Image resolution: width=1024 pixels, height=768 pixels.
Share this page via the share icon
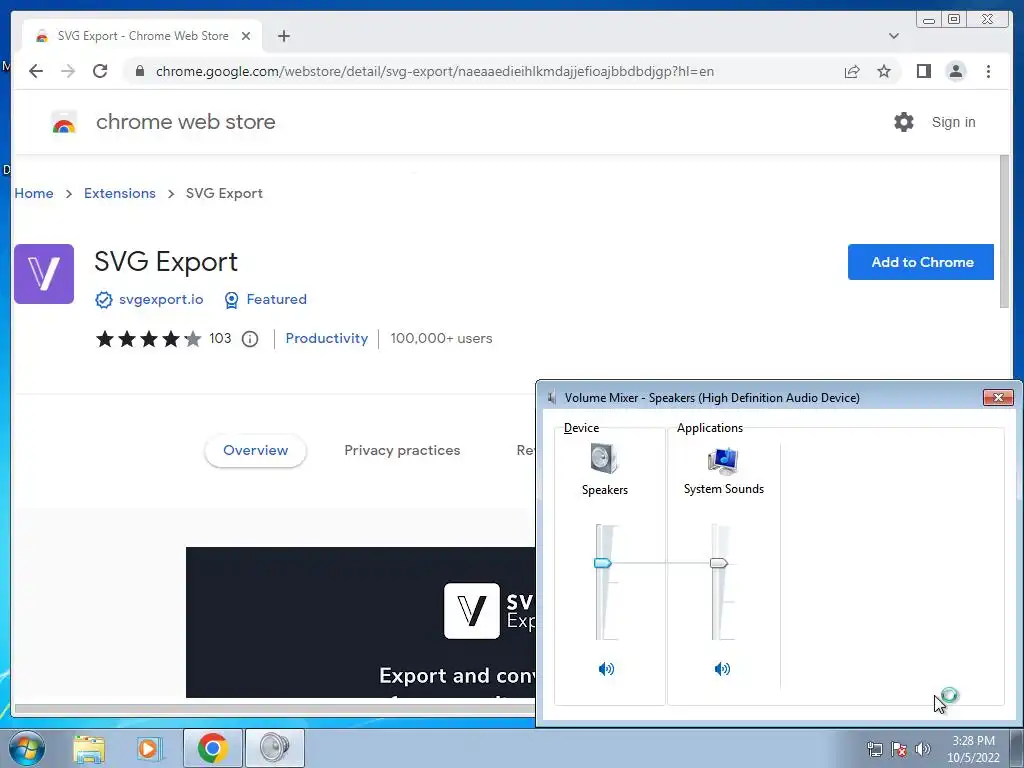coord(852,71)
